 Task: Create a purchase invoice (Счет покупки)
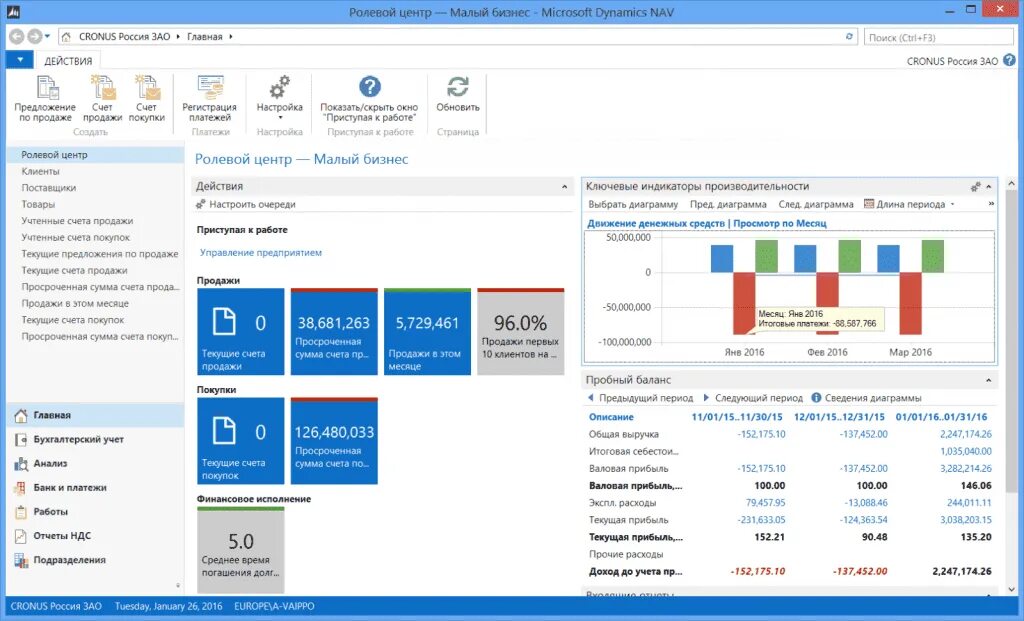(x=146, y=99)
